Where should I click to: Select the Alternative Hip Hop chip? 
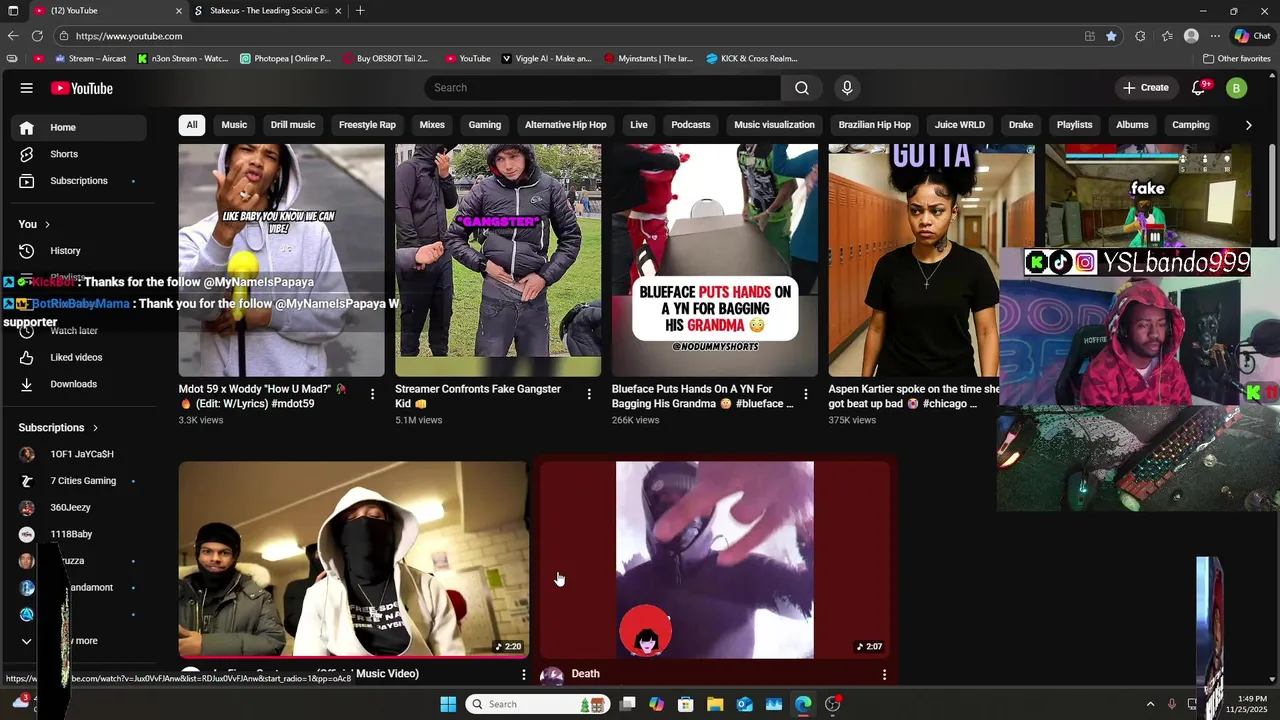[566, 125]
